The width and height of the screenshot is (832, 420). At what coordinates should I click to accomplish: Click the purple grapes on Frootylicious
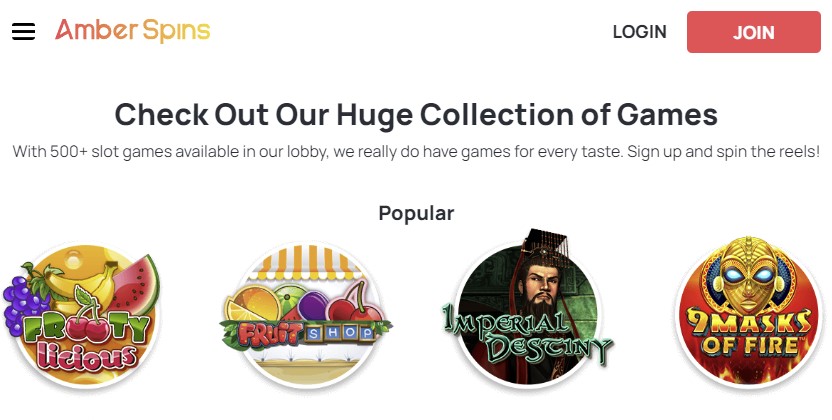click(25, 305)
